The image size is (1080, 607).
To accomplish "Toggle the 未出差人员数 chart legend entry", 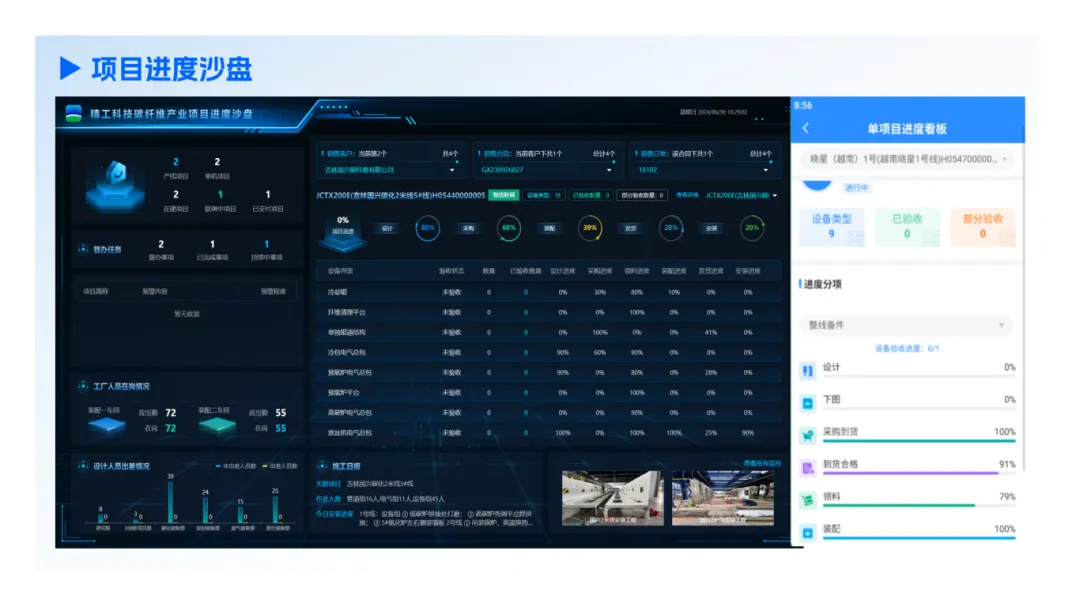I will coord(236,466).
